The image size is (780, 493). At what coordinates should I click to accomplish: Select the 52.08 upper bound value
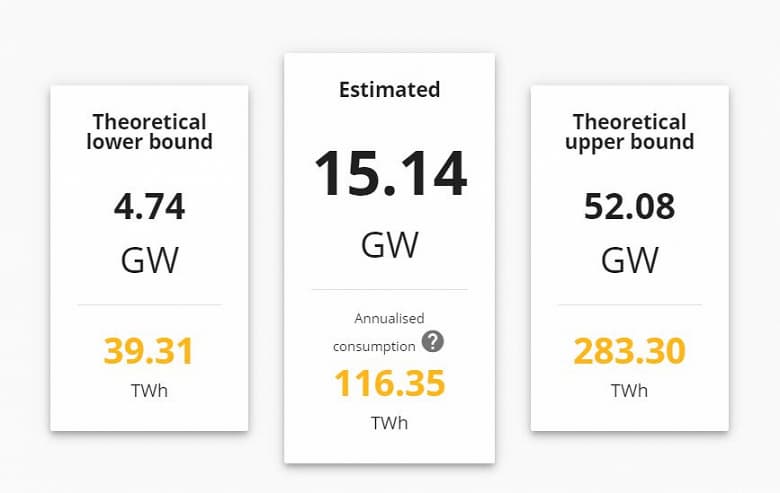click(x=630, y=207)
